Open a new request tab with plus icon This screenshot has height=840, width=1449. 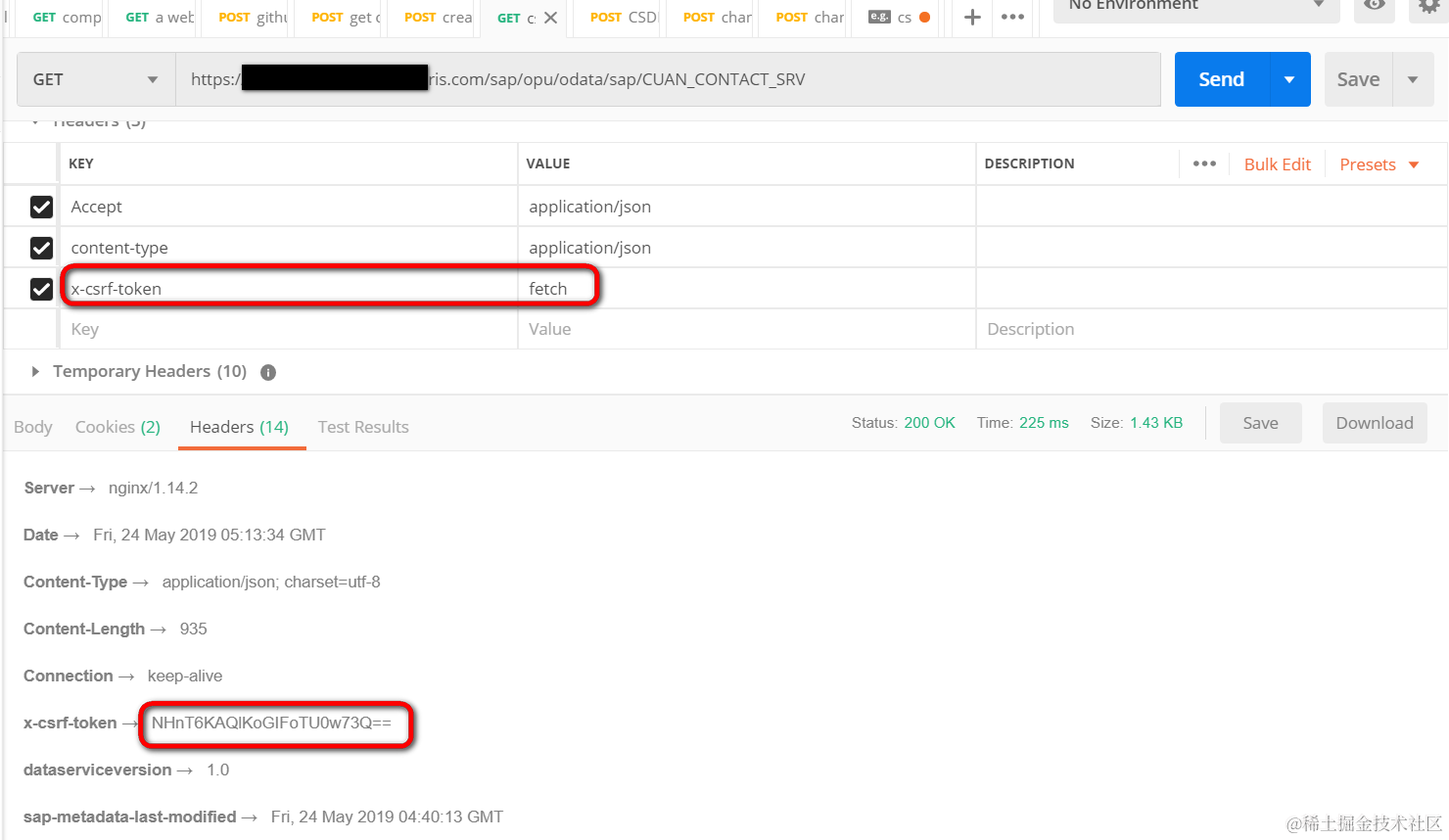coord(972,17)
